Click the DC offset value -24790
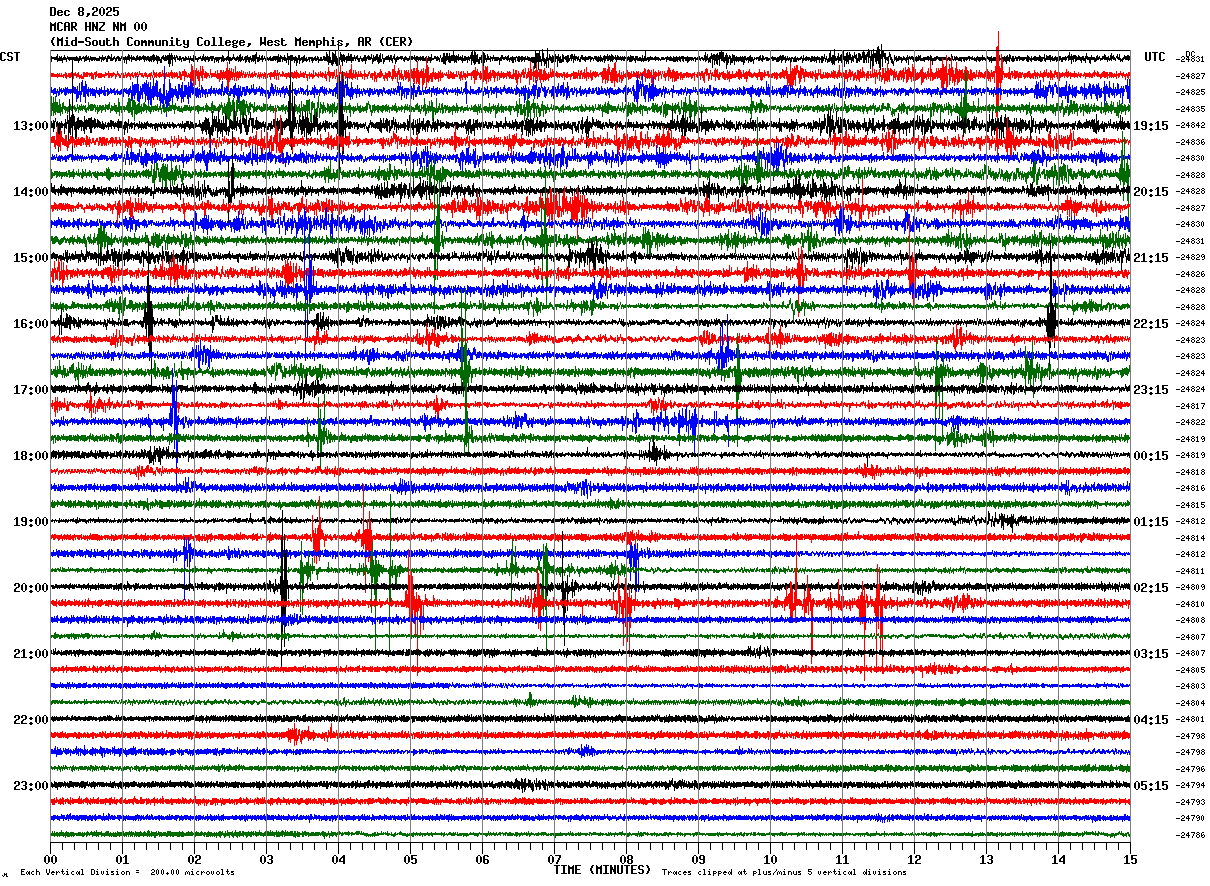The width and height of the screenshot is (1210, 886). point(1190,818)
